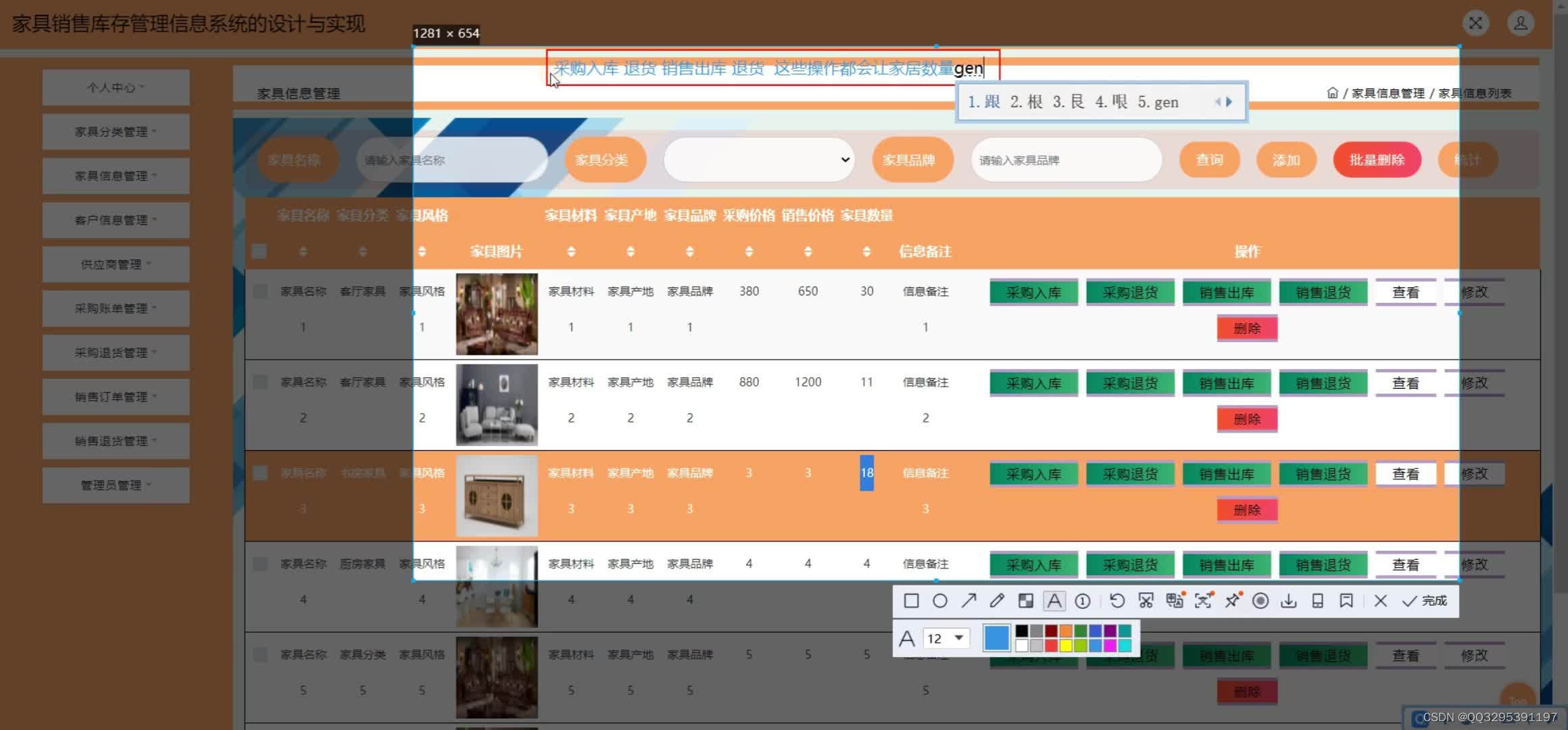Pick the black color swatch
This screenshot has width=1568, height=730.
pos(1022,631)
